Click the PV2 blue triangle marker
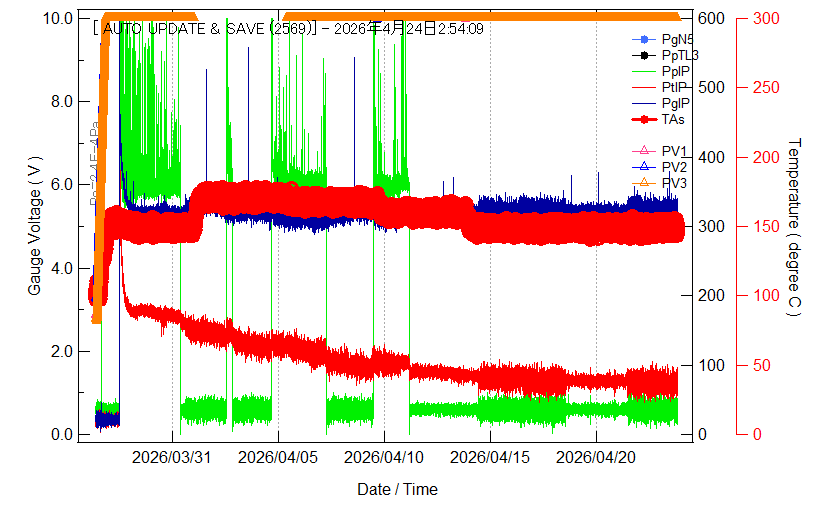Image resolution: width=816 pixels, height=506 pixels. coord(644,167)
